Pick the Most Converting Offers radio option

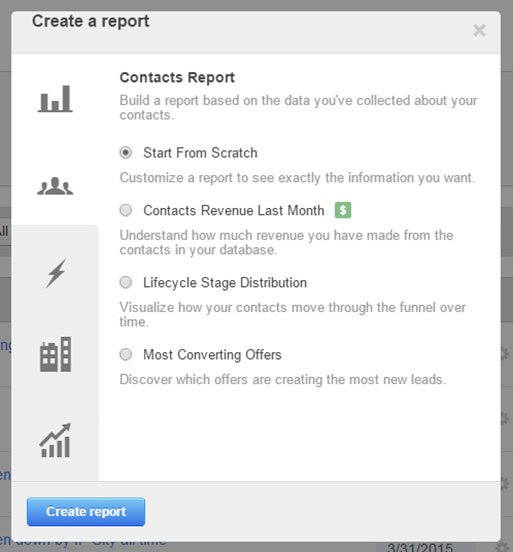[126, 355]
